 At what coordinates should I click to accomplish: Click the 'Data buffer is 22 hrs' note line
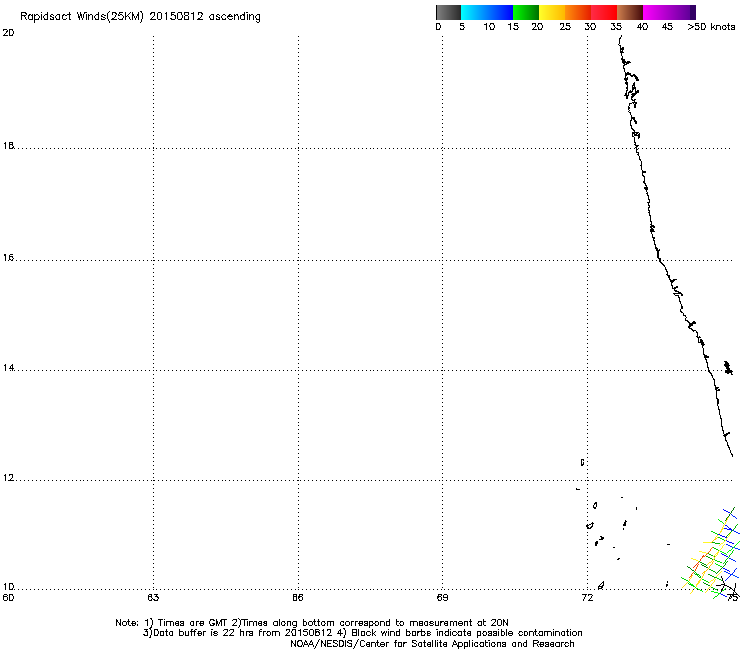(362, 633)
